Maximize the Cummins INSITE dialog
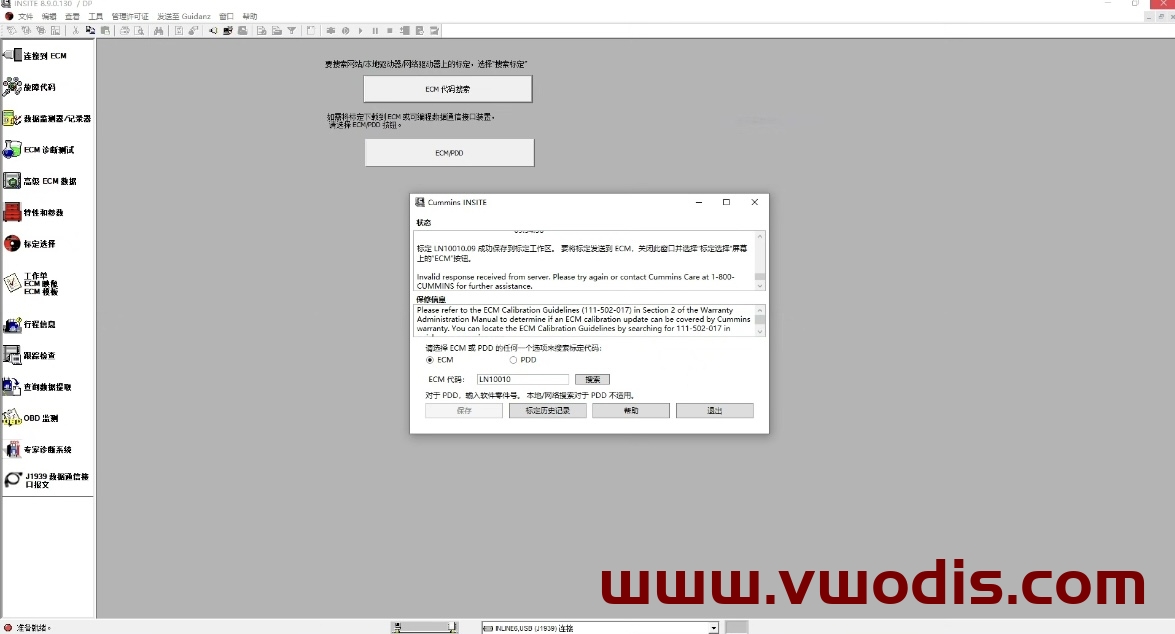1175x634 pixels. 726,202
